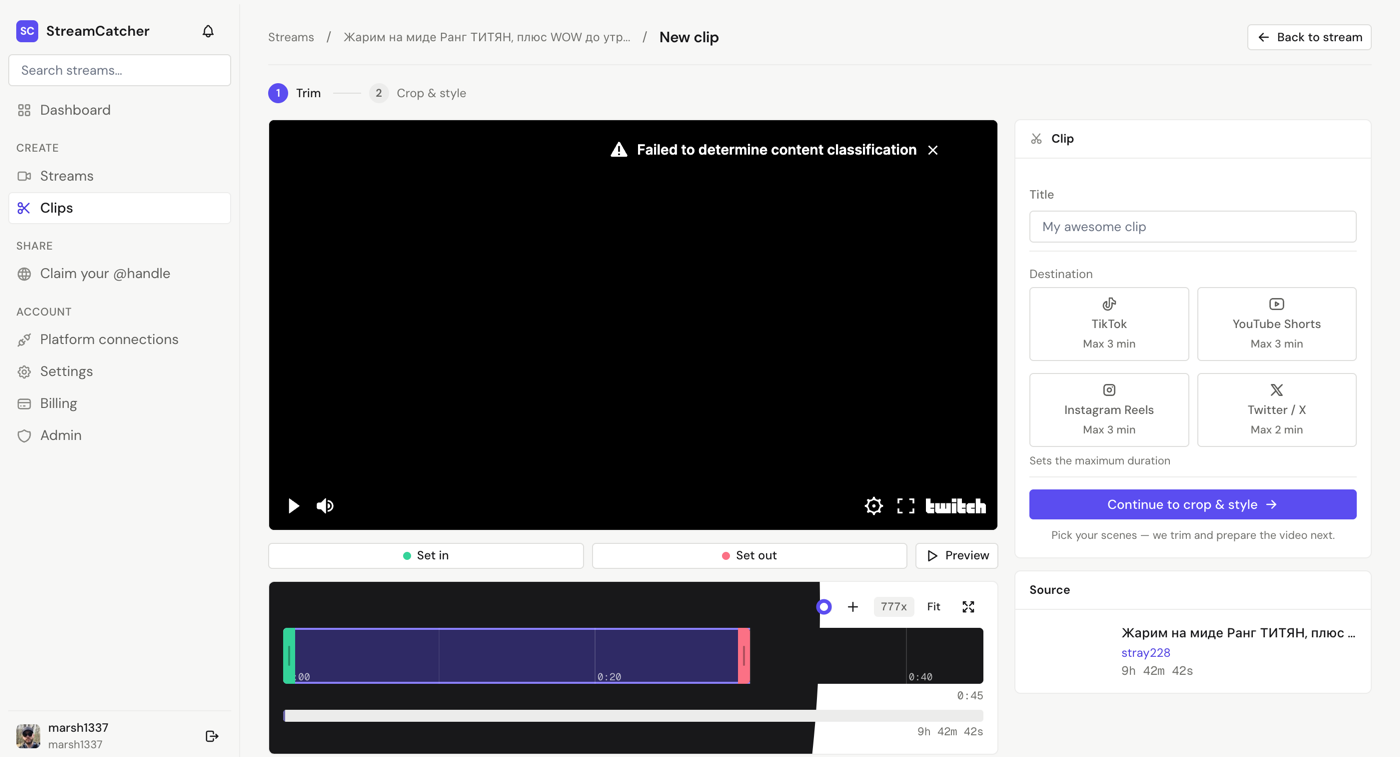Set the in point
Screen dimensions: 1400x757
426,556
